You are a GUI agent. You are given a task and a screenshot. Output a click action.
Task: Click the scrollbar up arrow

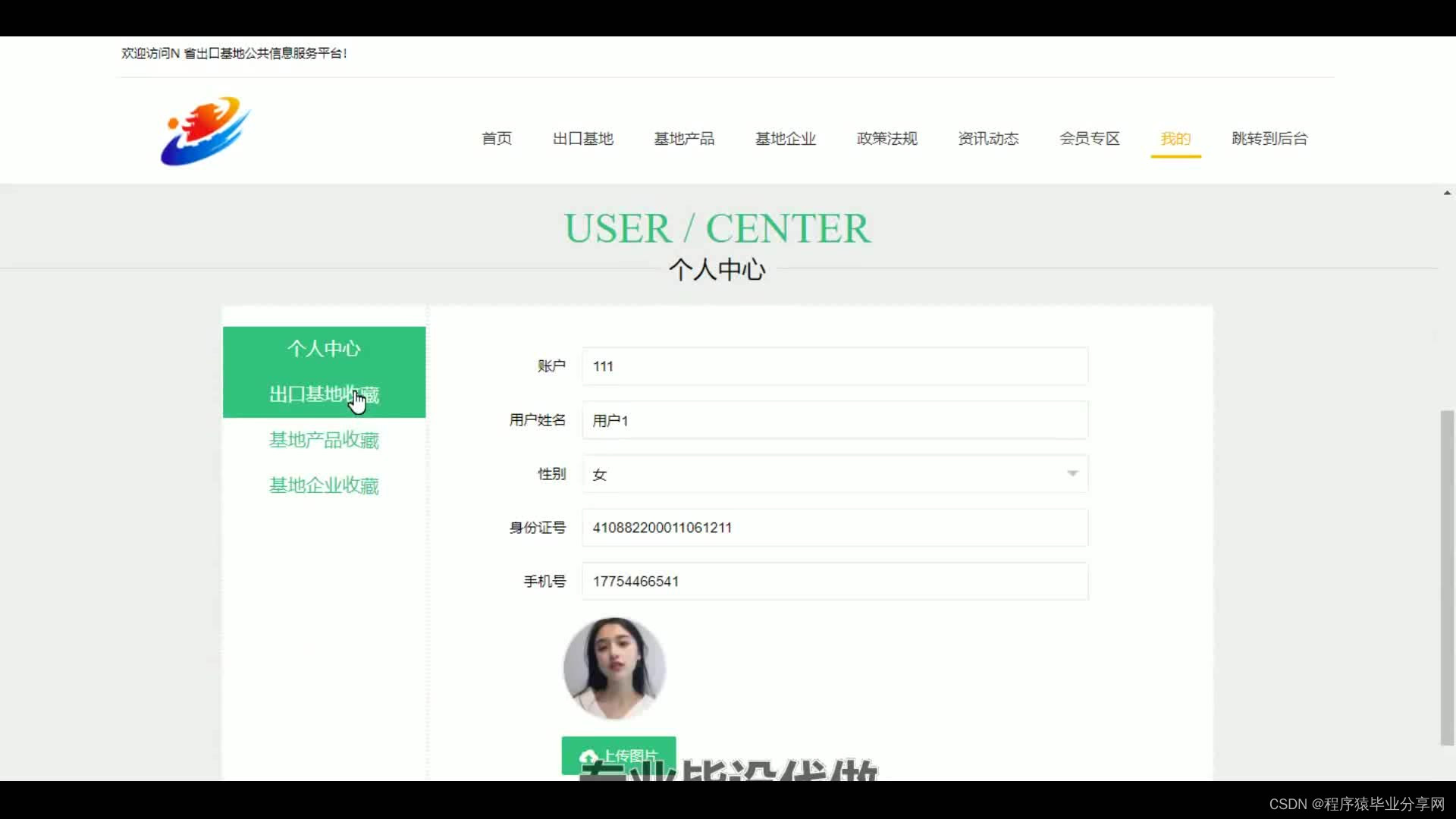point(1447,193)
